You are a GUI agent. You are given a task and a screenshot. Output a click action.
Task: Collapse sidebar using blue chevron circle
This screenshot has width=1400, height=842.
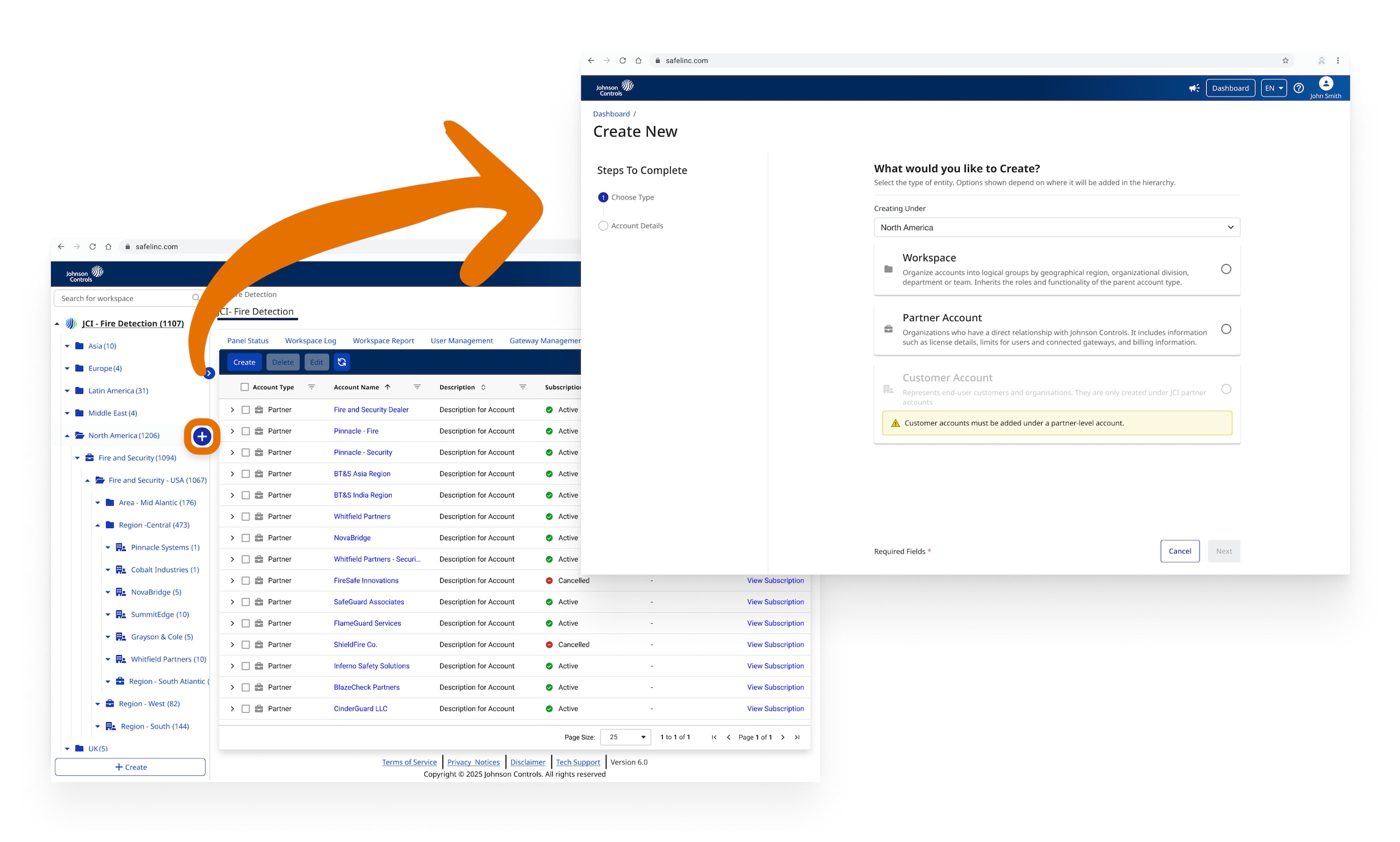coord(209,373)
